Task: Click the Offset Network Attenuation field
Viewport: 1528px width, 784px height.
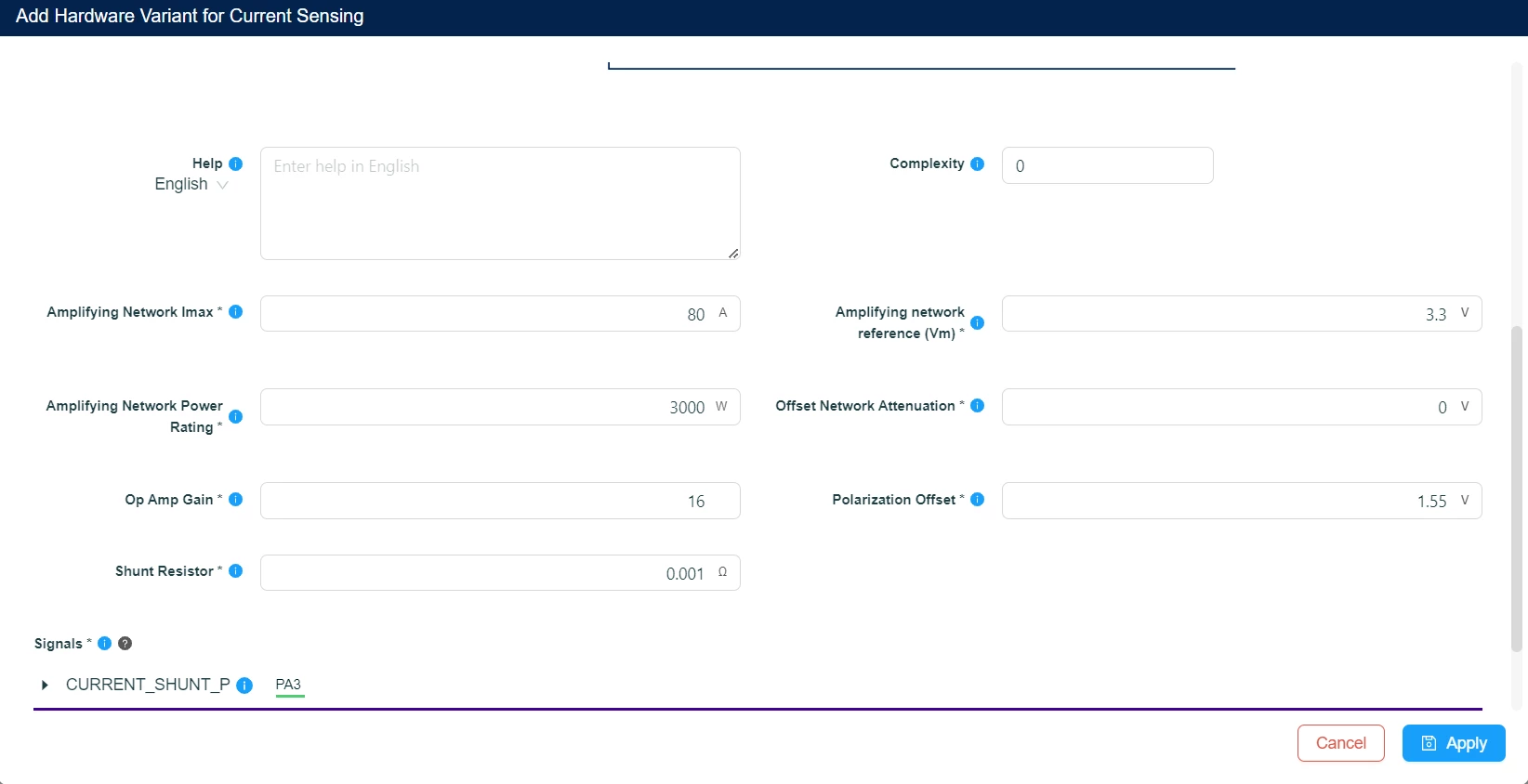Action: (1242, 407)
